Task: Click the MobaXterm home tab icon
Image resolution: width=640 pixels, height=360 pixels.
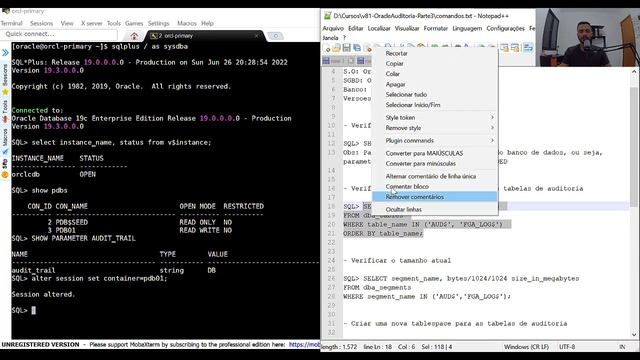Action: (134, 36)
